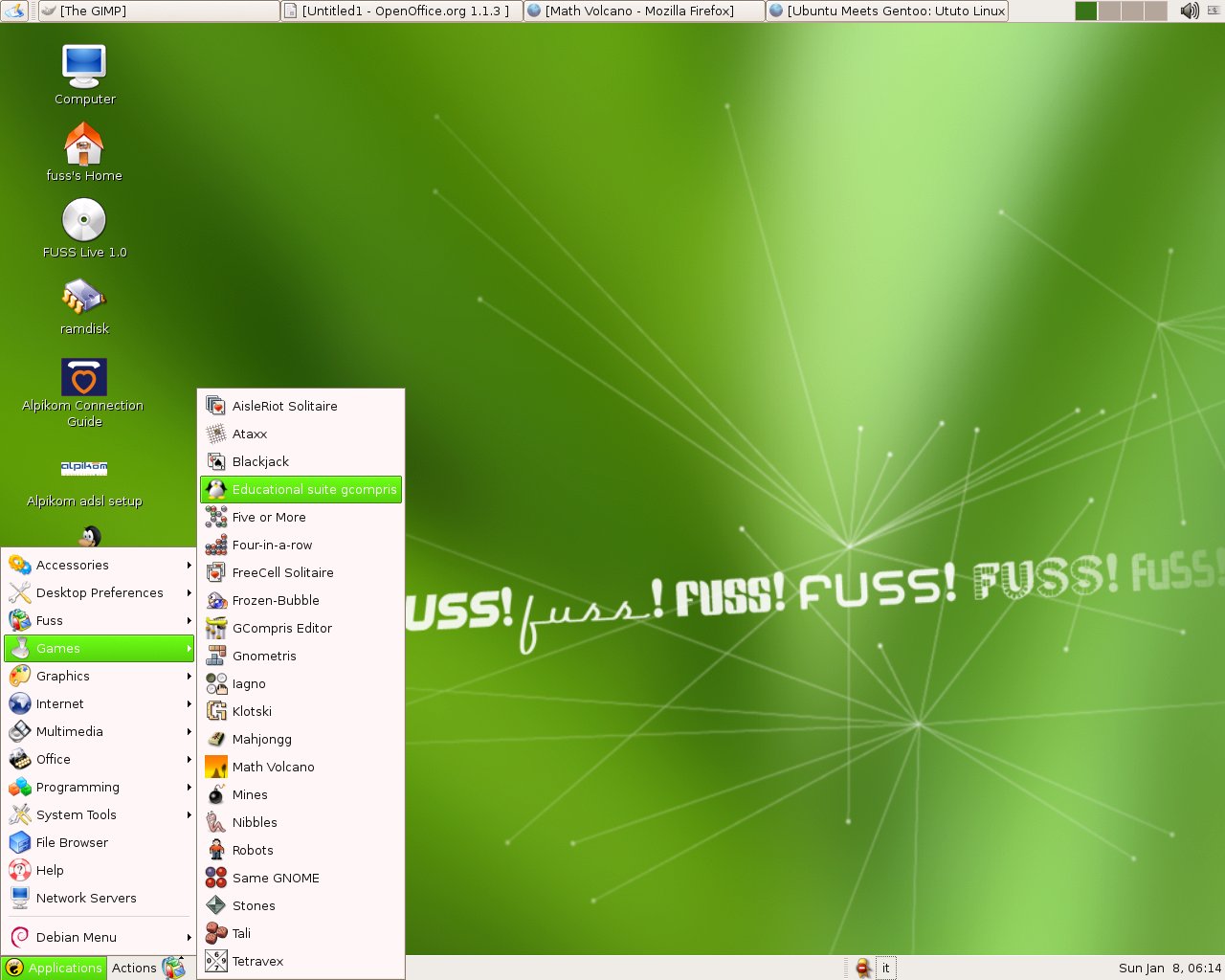Switch to the fourth workspace

click(1155, 11)
